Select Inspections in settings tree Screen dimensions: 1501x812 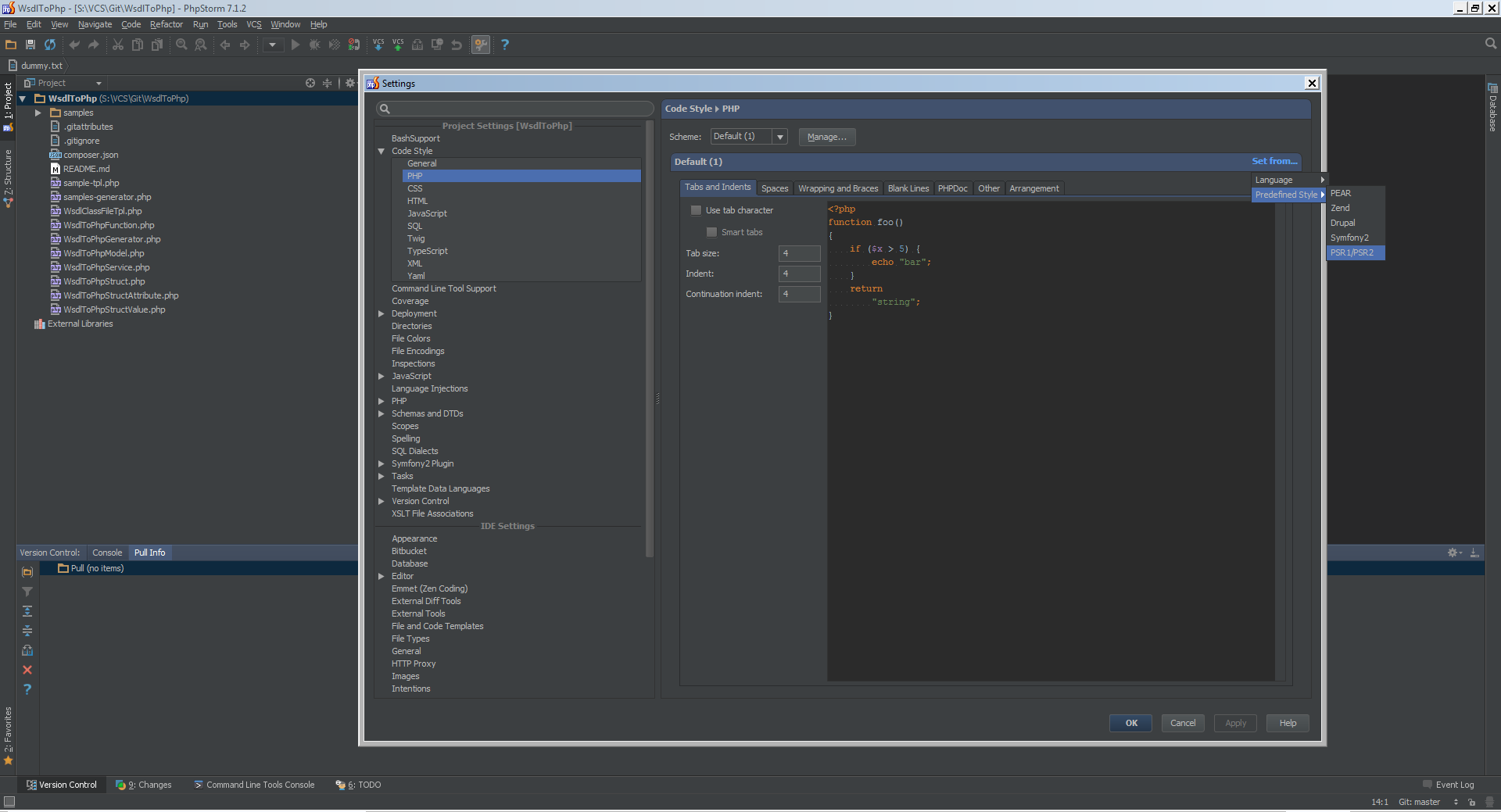pos(413,363)
